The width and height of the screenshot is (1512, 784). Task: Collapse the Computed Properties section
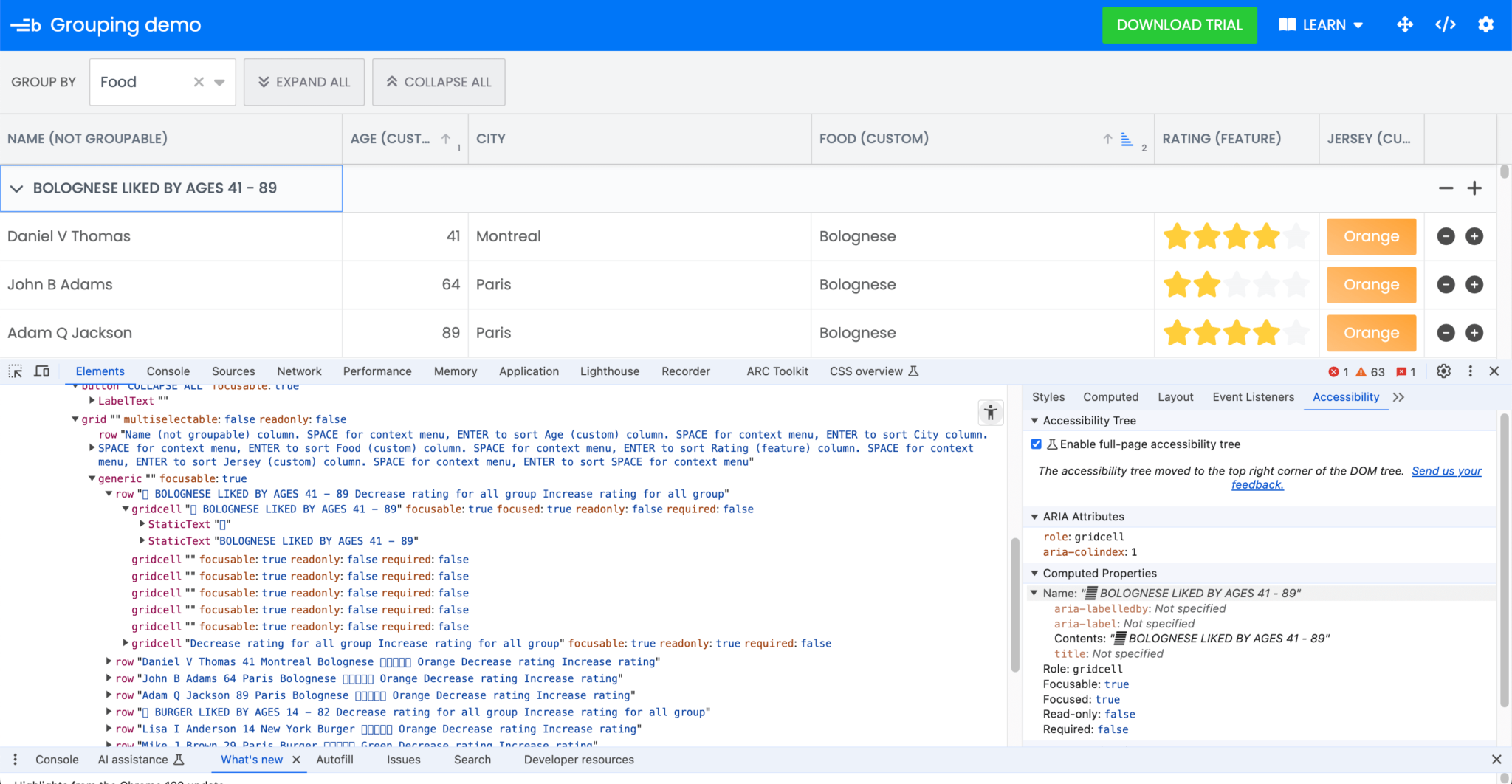coord(1034,574)
